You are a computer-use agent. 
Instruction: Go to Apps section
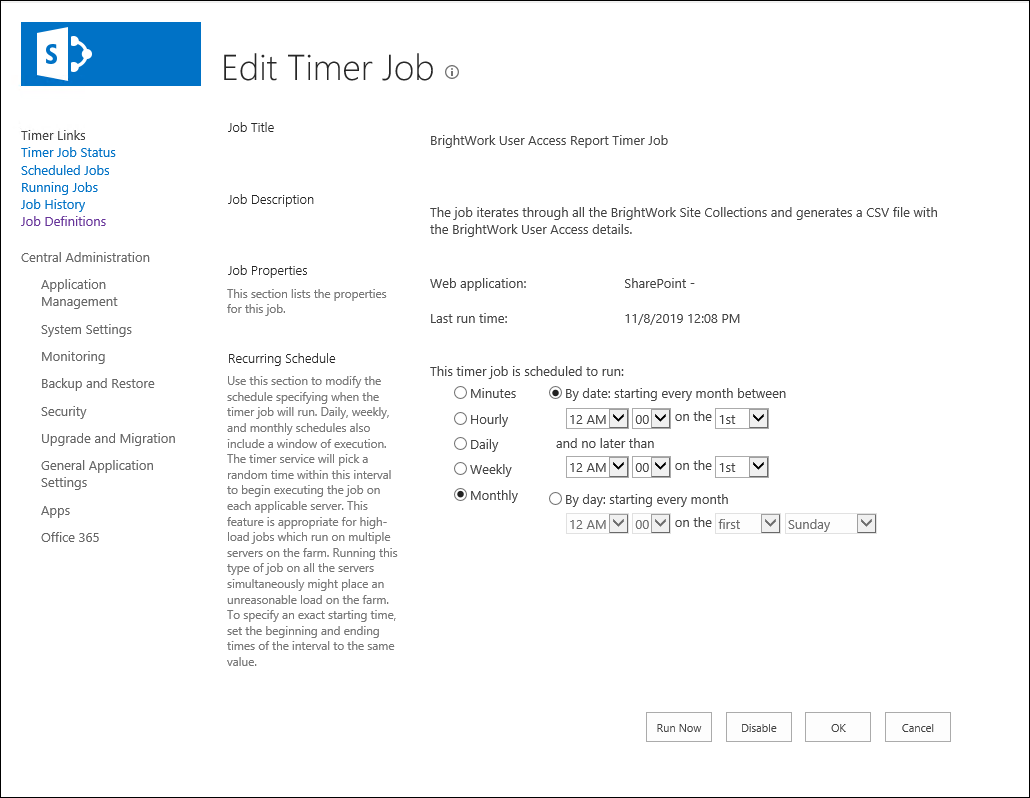click(x=55, y=510)
